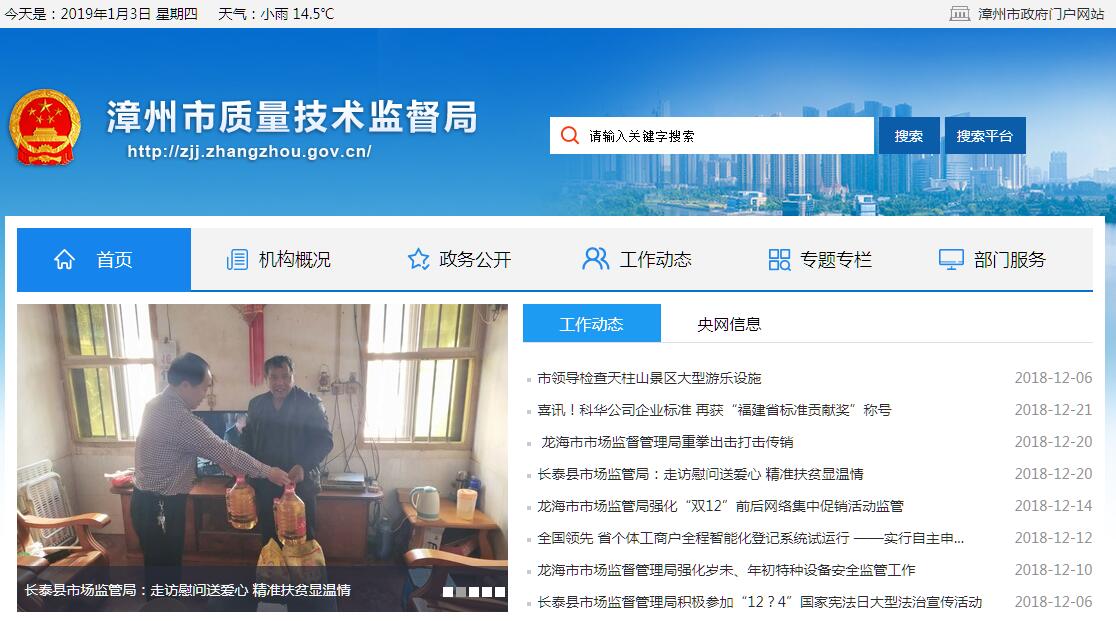Switch to the 央网信息 tab

tap(729, 324)
